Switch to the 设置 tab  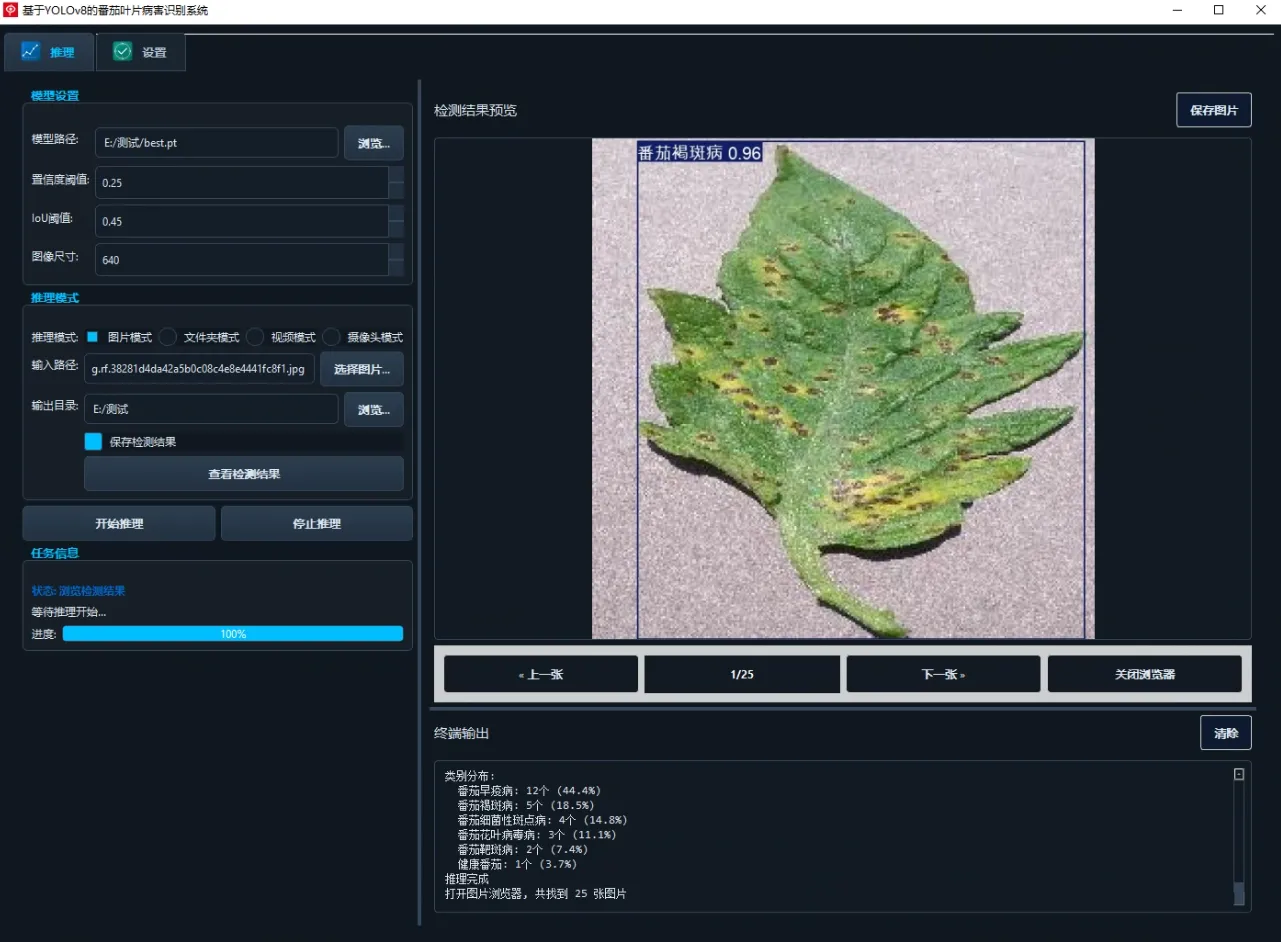pos(140,52)
